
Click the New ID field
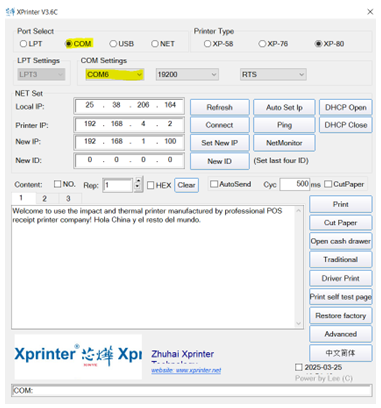129,160
